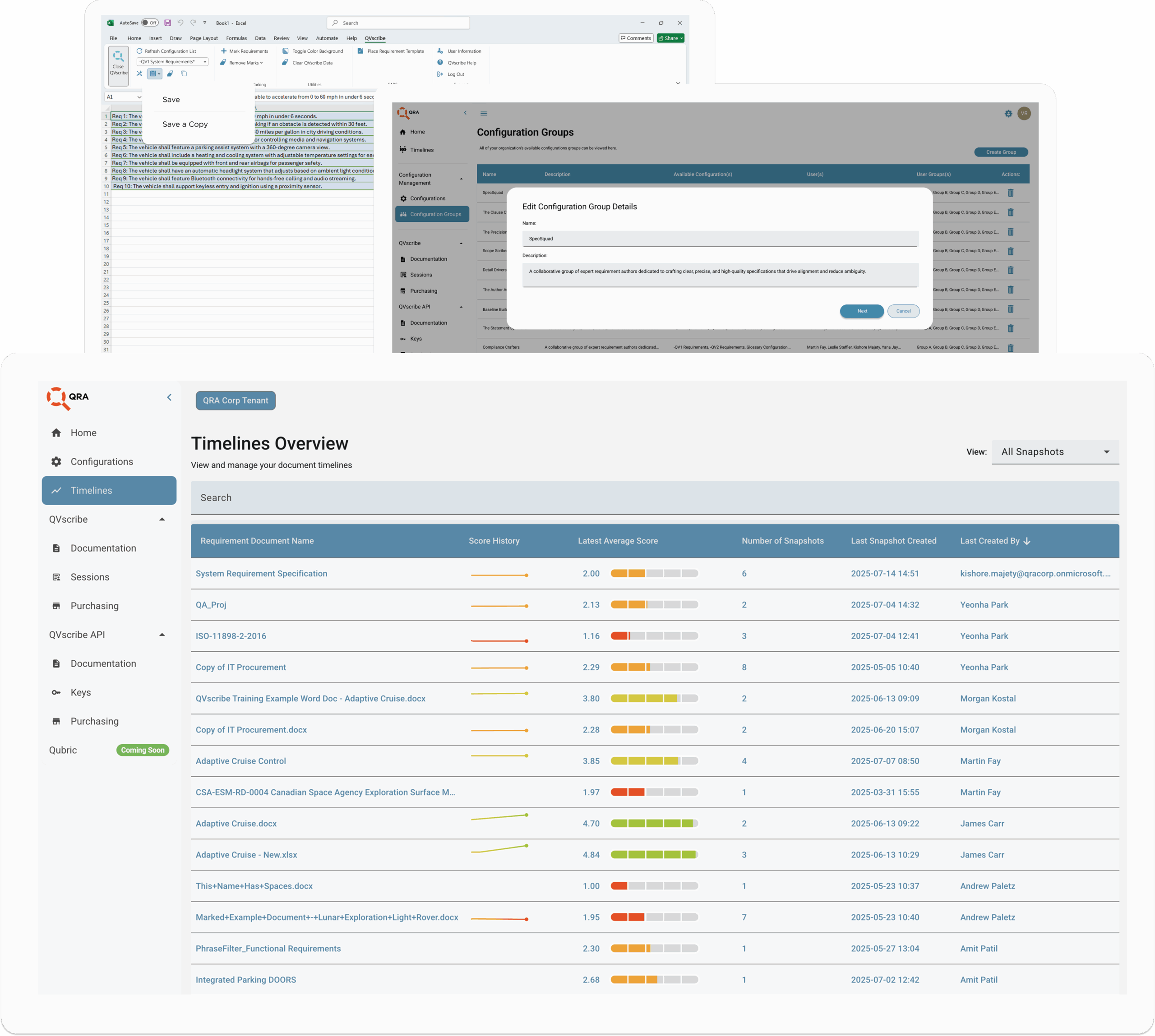Select Configuration Groups in sidebar
Image resolution: width=1155 pixels, height=1036 pixels.
pyautogui.click(x=432, y=214)
